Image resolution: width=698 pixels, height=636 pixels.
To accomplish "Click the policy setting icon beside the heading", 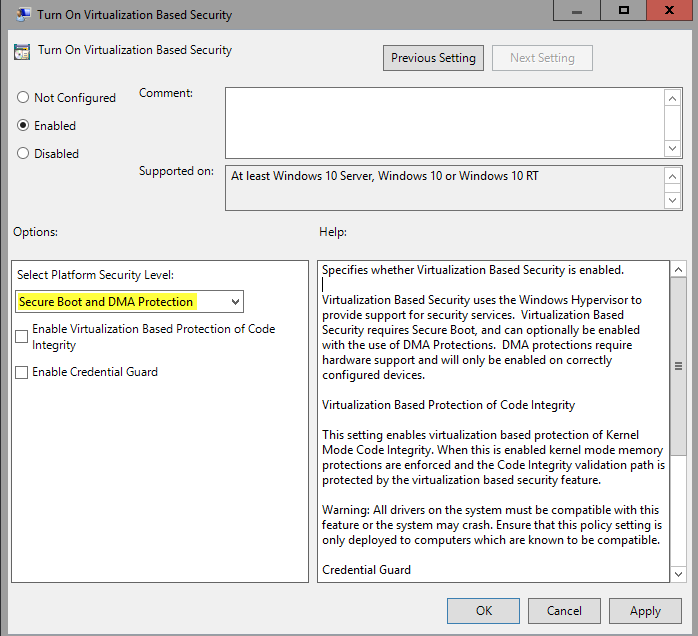I will click(22, 52).
